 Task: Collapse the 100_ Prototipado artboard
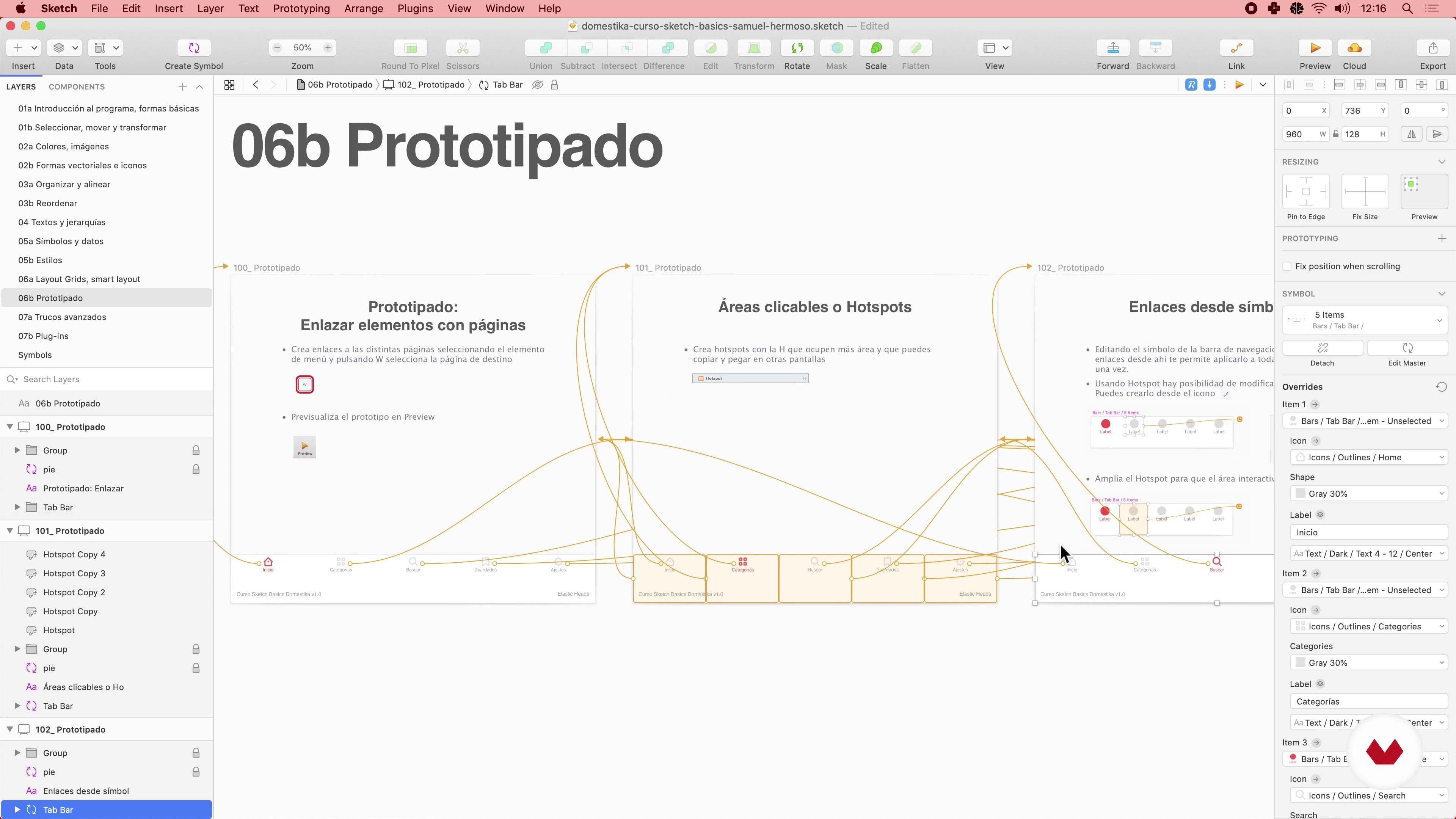[9, 427]
